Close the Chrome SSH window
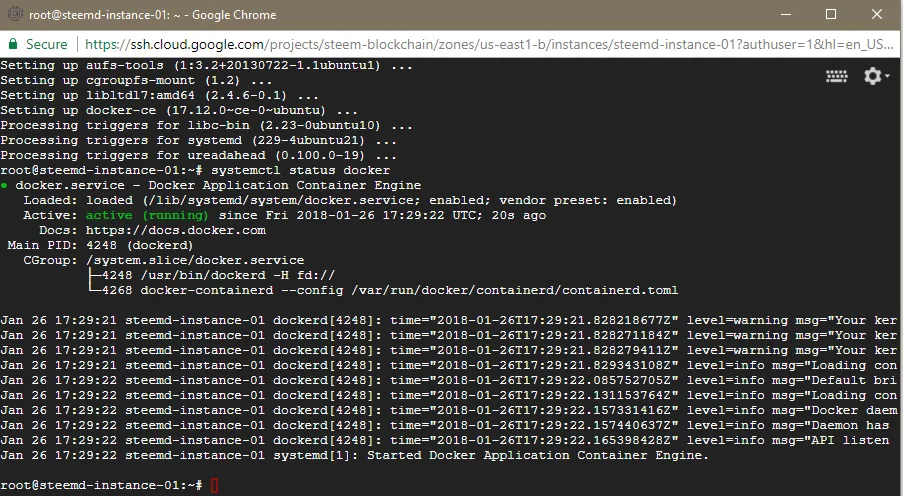The height and width of the screenshot is (496, 903). [877, 14]
